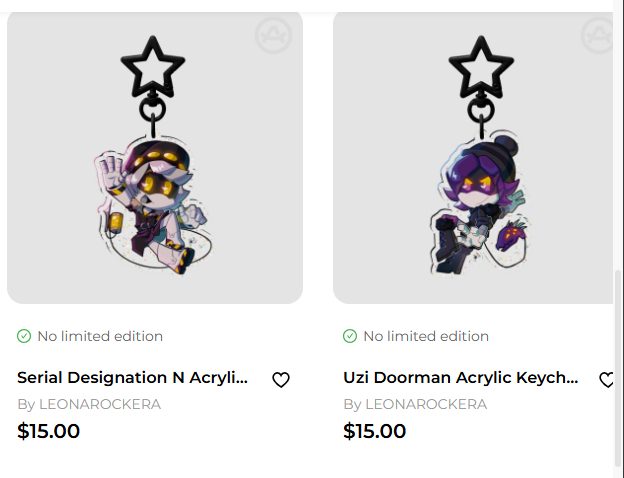This screenshot has height=478, width=624.
Task: Click the star clasp on the N keychain
Action: (x=152, y=66)
